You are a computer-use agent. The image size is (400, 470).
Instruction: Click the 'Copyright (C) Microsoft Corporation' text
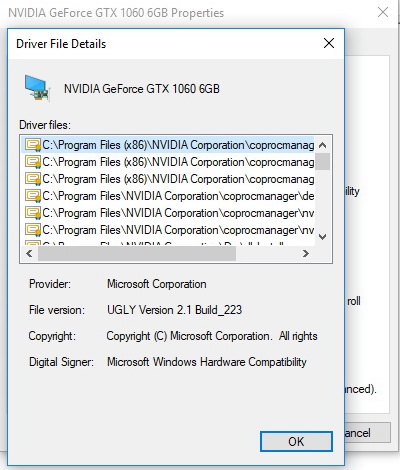coord(212,336)
